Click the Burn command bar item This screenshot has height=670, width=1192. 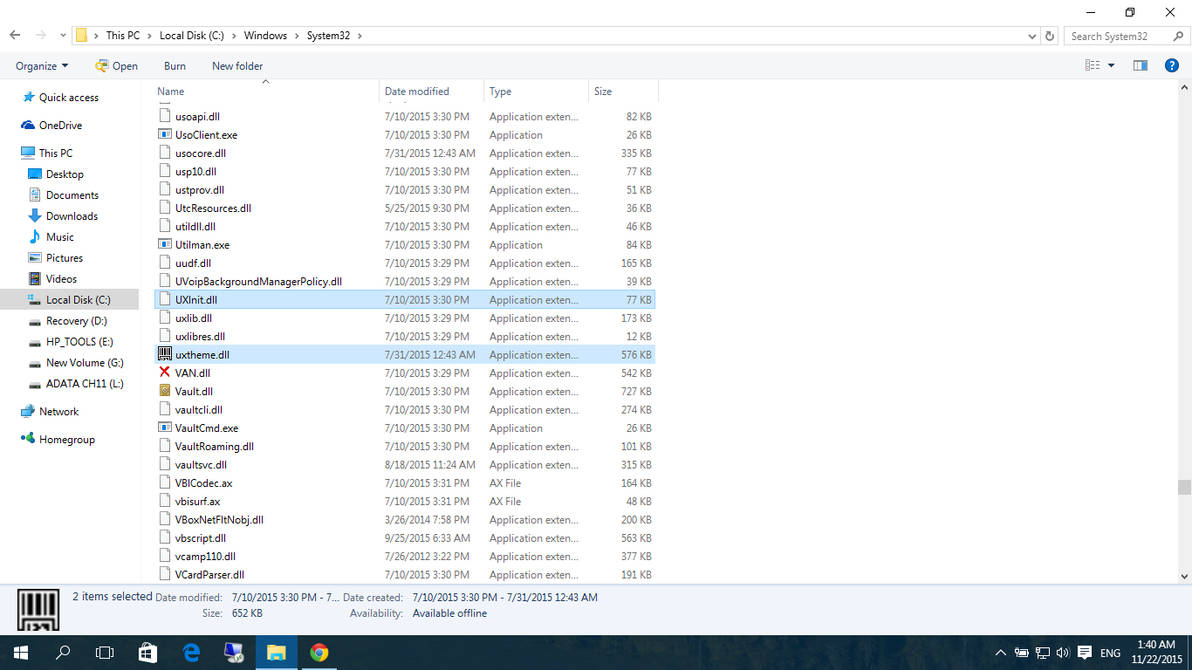[x=174, y=66]
